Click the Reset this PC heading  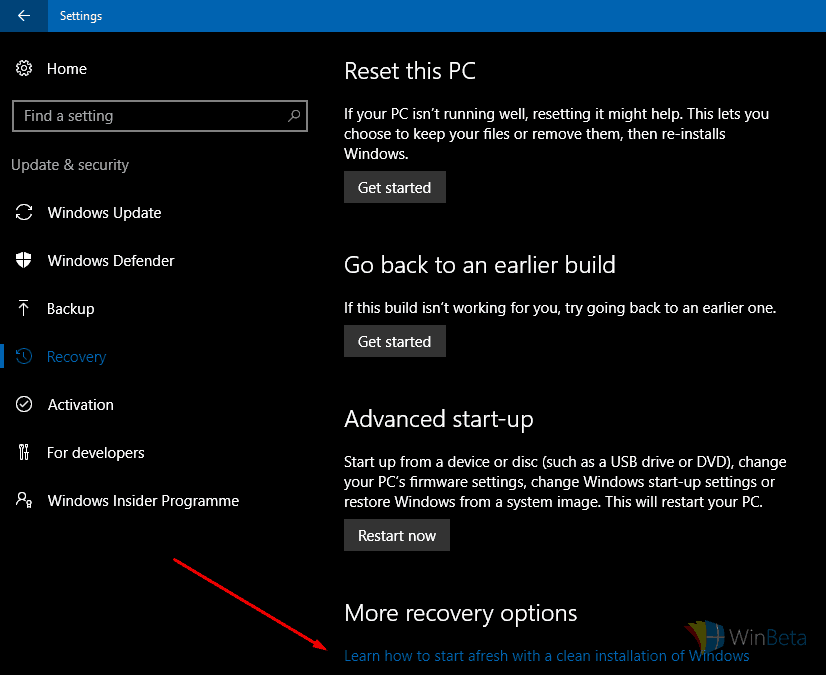410,71
